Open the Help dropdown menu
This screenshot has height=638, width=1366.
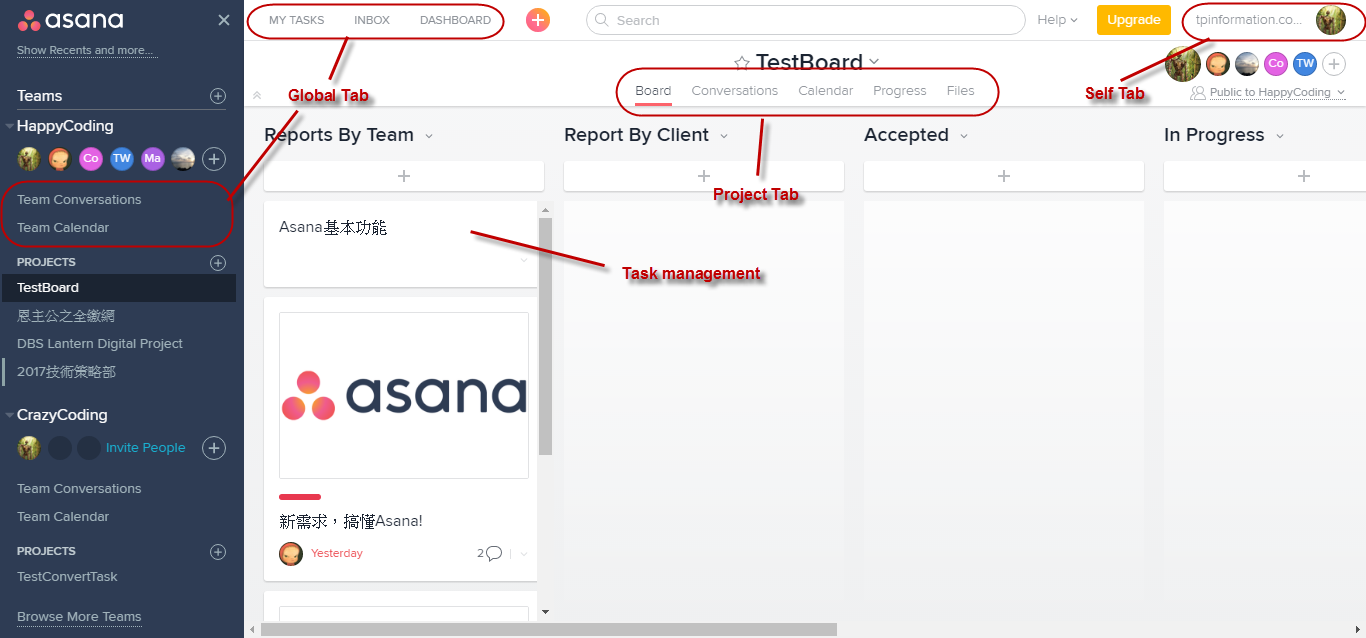pos(1057,20)
